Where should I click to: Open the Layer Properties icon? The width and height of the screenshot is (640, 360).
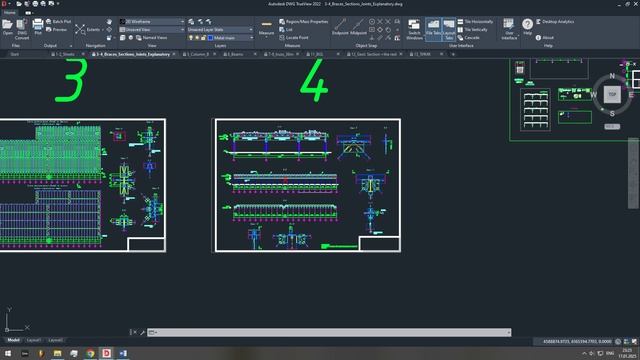191,21
